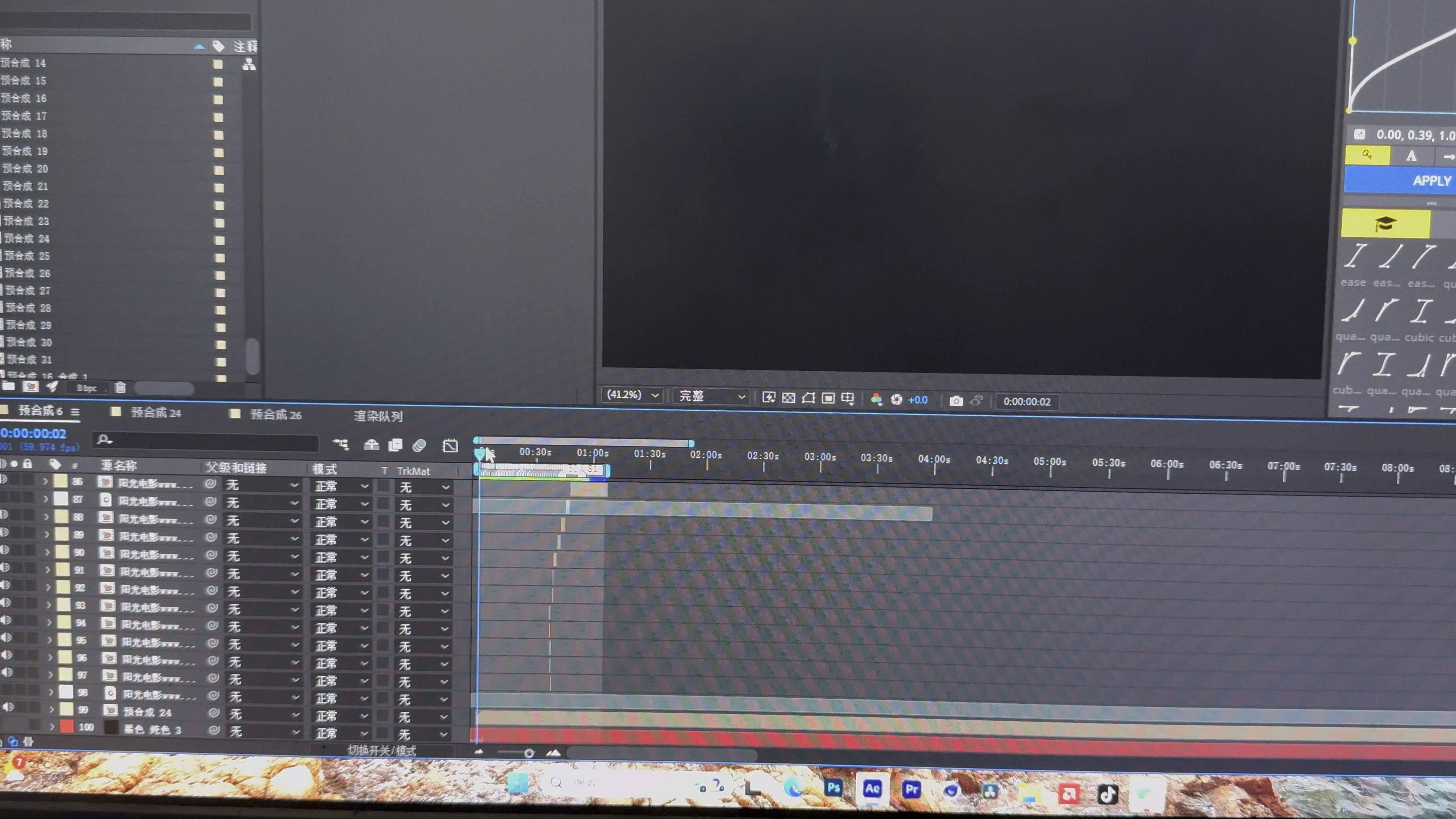This screenshot has height=819, width=1456.
Task: Click the +0.0 exposure value
Action: 917,400
